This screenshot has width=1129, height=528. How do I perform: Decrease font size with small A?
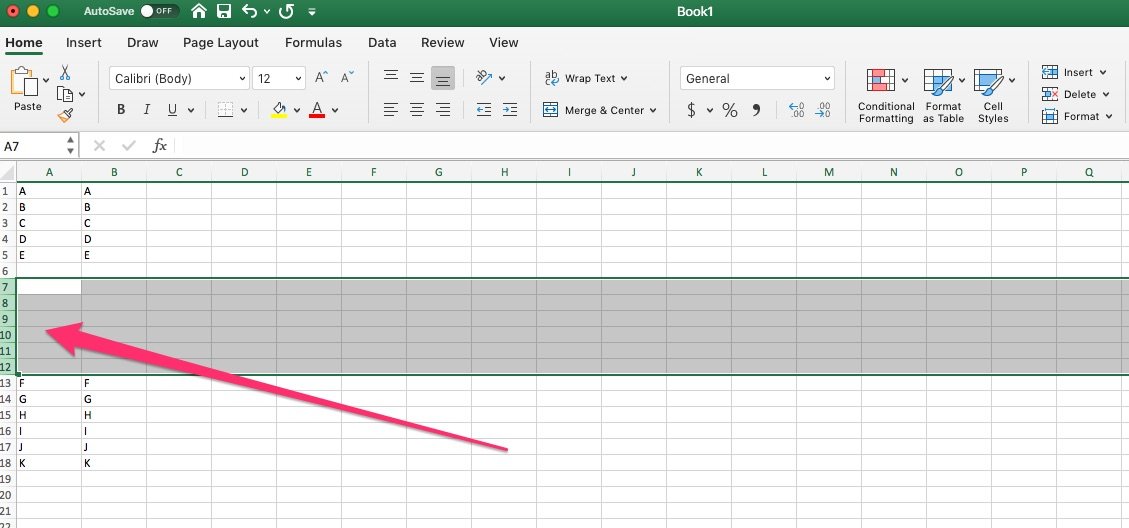[x=347, y=78]
